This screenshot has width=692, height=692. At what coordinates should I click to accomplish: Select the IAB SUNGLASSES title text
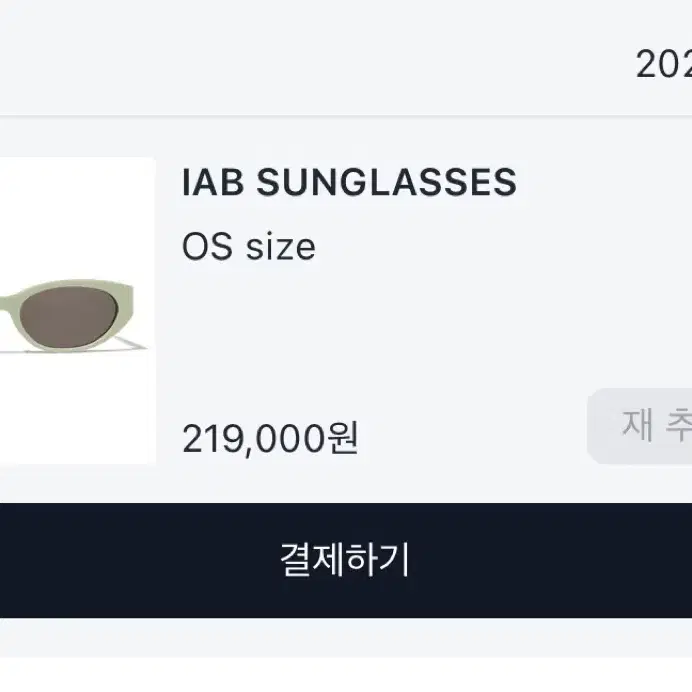349,182
